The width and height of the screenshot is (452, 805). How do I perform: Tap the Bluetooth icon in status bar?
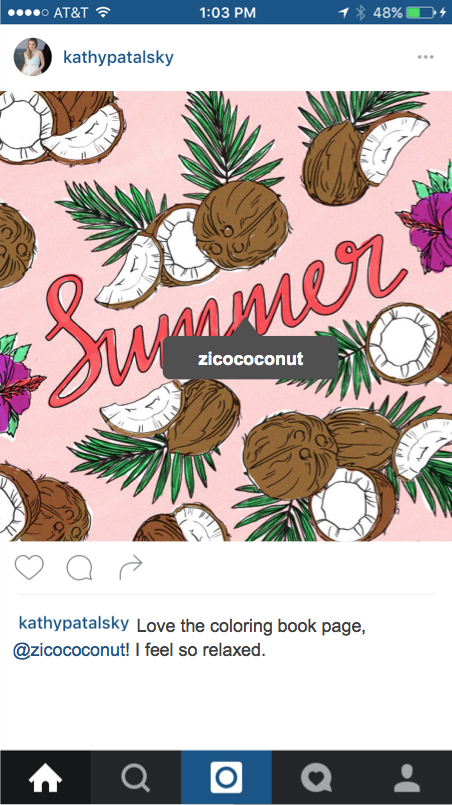(x=361, y=12)
